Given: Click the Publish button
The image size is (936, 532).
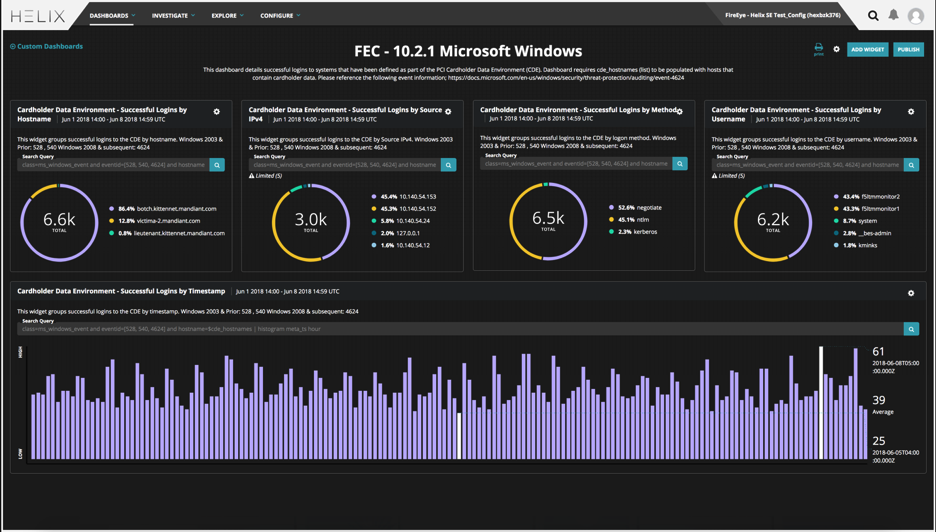Looking at the screenshot, I should pyautogui.click(x=909, y=50).
